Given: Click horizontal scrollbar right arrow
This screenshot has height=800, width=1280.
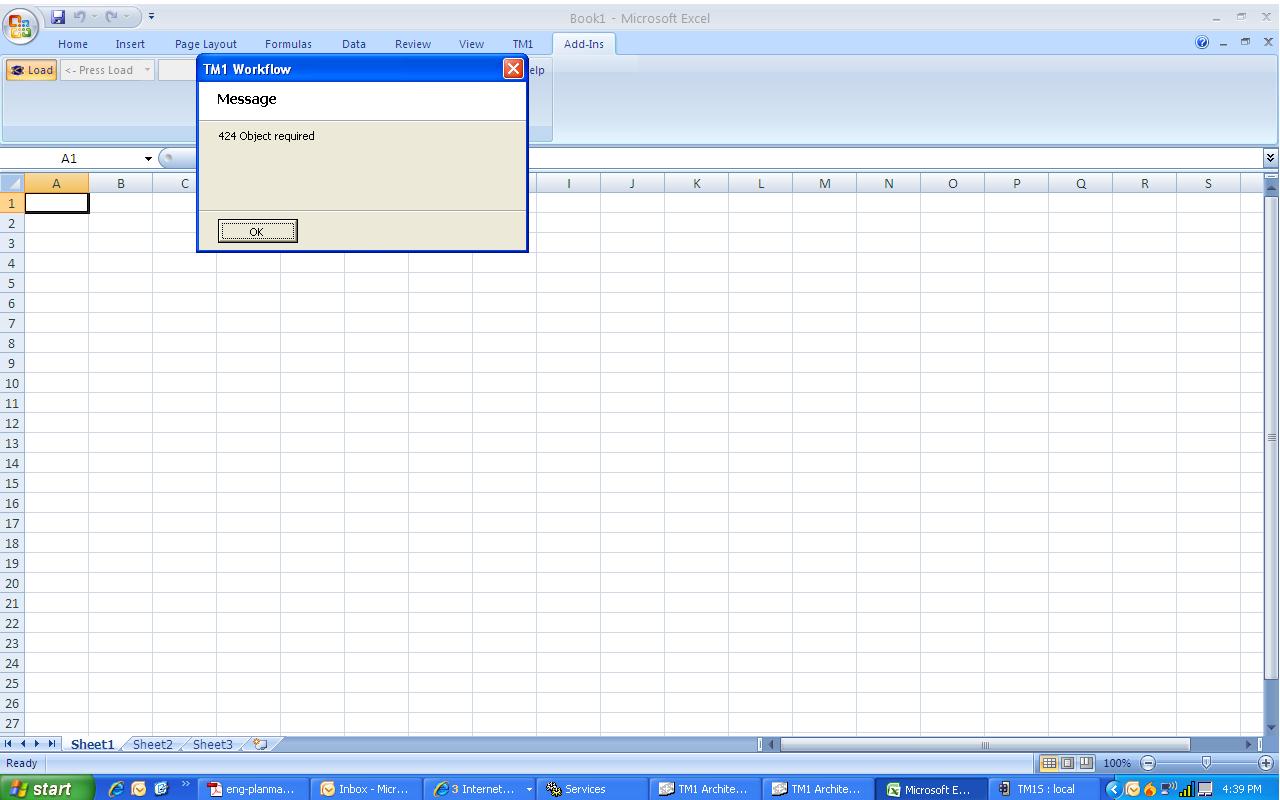Looking at the screenshot, I should tap(1248, 745).
